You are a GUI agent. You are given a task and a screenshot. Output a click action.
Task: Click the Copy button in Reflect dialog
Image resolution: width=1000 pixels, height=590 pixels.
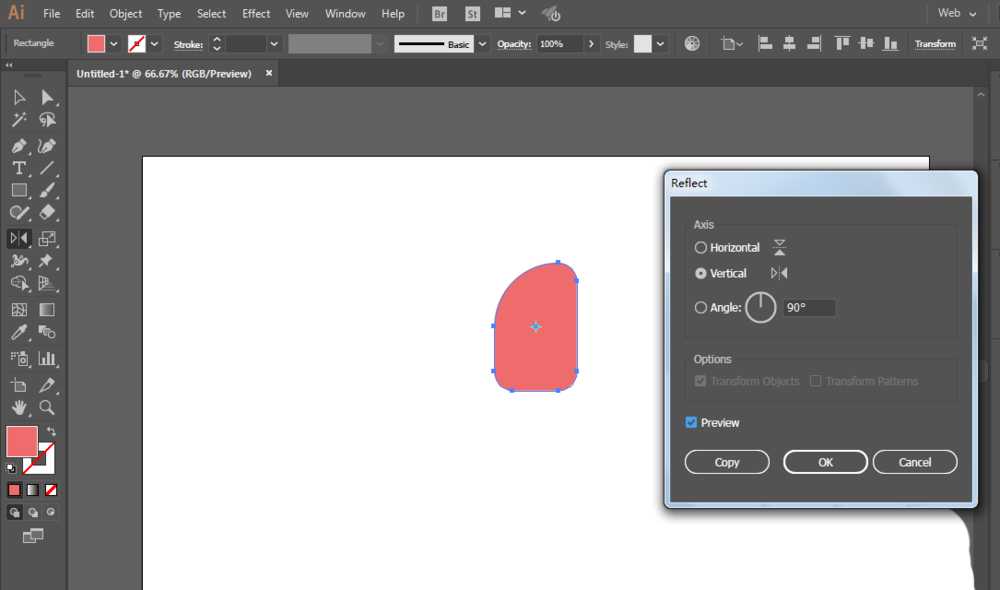click(727, 462)
